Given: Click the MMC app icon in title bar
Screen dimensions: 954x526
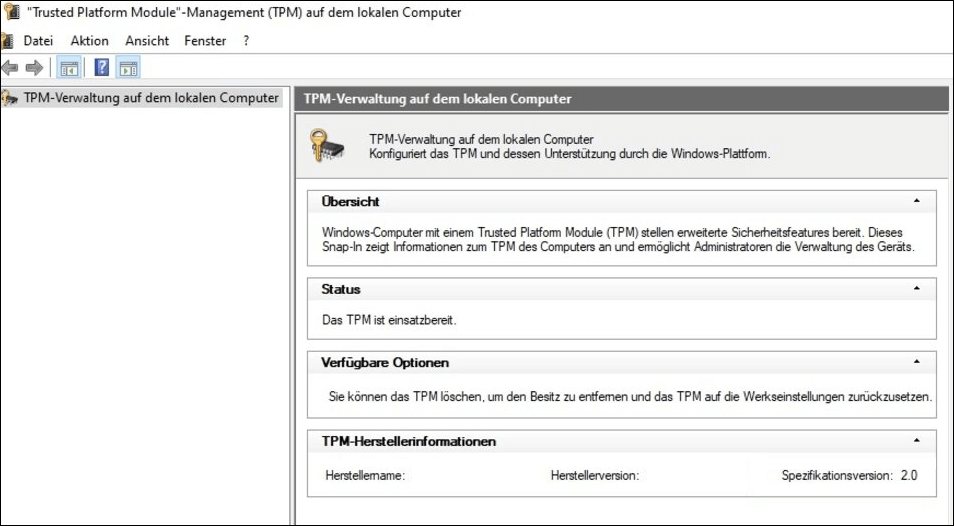Looking at the screenshot, I should click(10, 12).
